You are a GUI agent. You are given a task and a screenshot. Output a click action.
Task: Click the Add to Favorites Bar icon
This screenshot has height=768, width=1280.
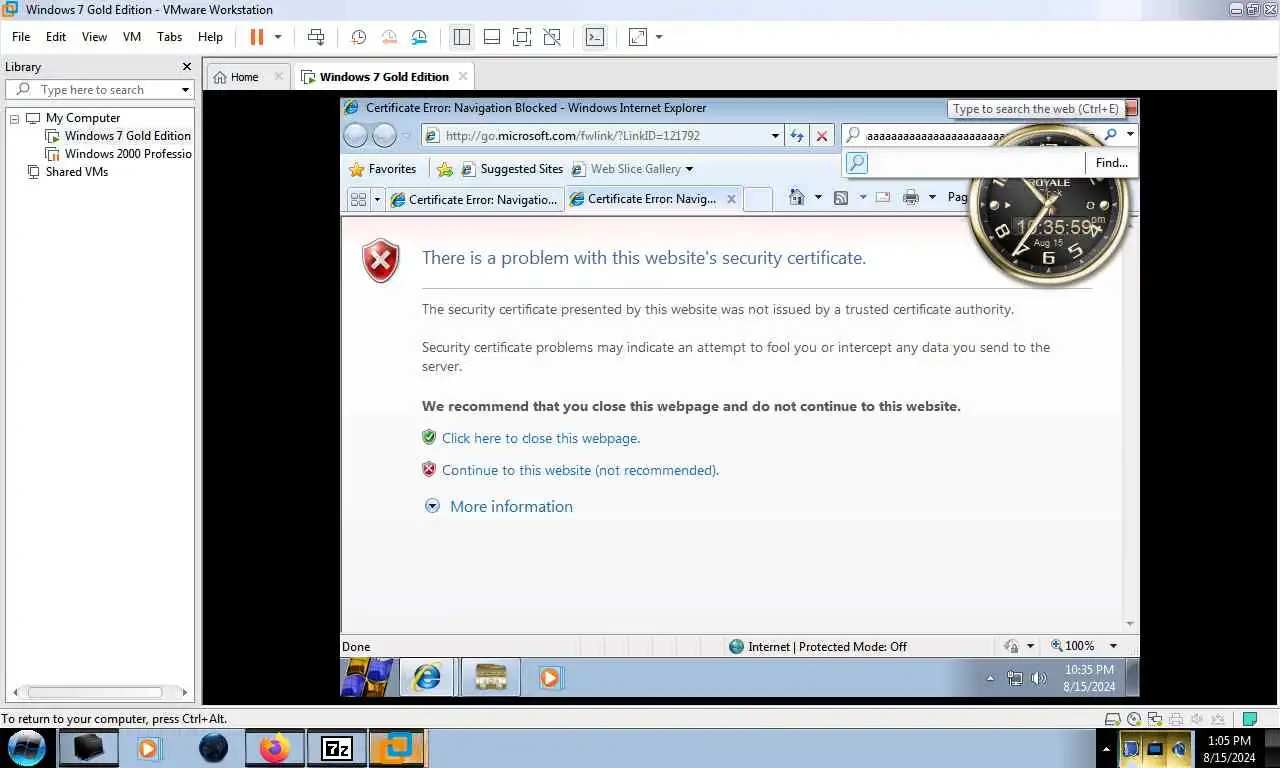(445, 169)
